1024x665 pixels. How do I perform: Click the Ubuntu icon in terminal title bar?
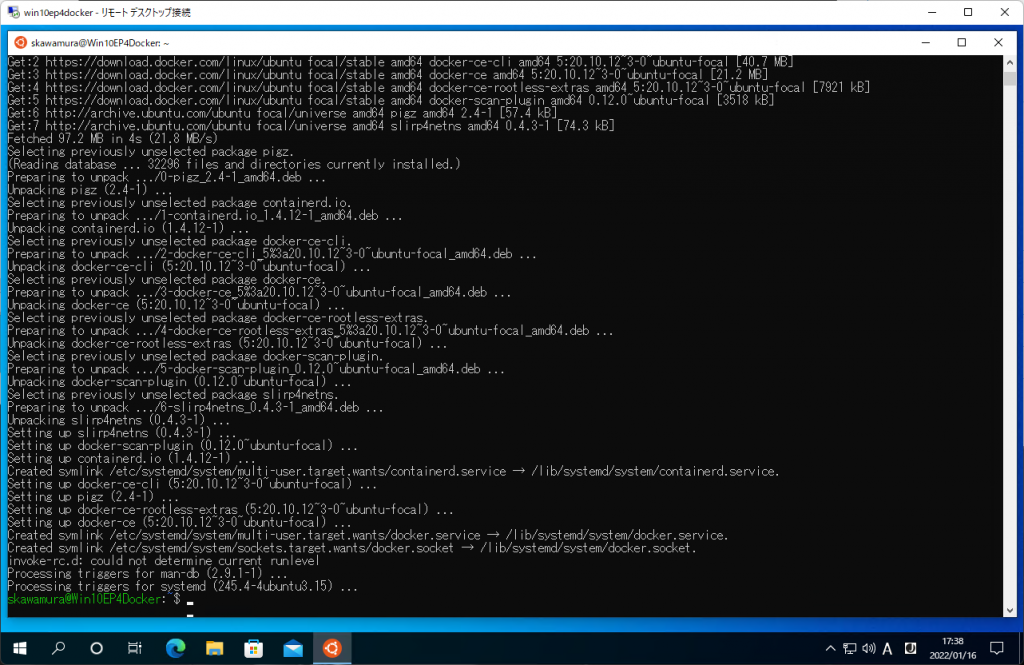tap(20, 42)
